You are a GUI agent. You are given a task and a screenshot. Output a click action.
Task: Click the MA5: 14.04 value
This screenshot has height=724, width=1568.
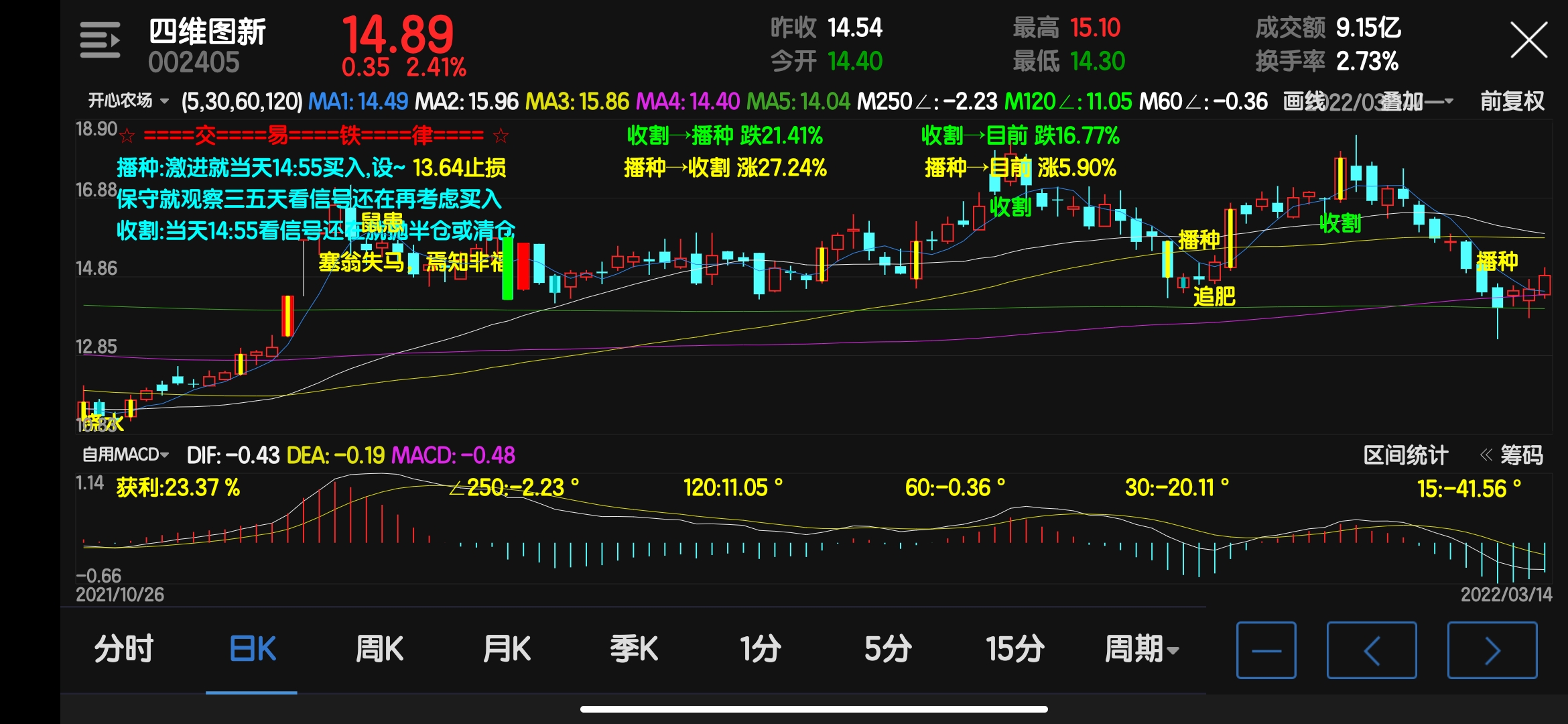(798, 101)
